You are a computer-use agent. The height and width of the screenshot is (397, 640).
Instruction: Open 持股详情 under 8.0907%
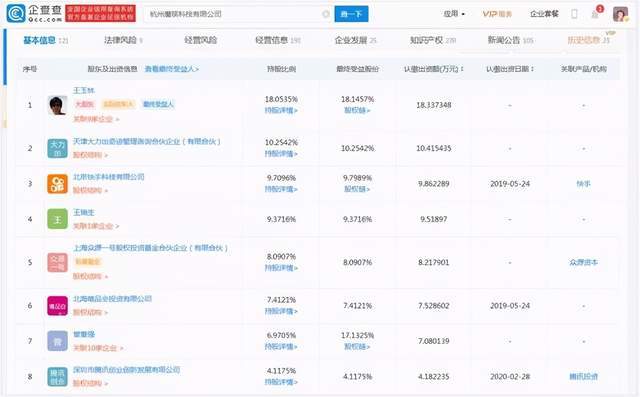coord(281,268)
